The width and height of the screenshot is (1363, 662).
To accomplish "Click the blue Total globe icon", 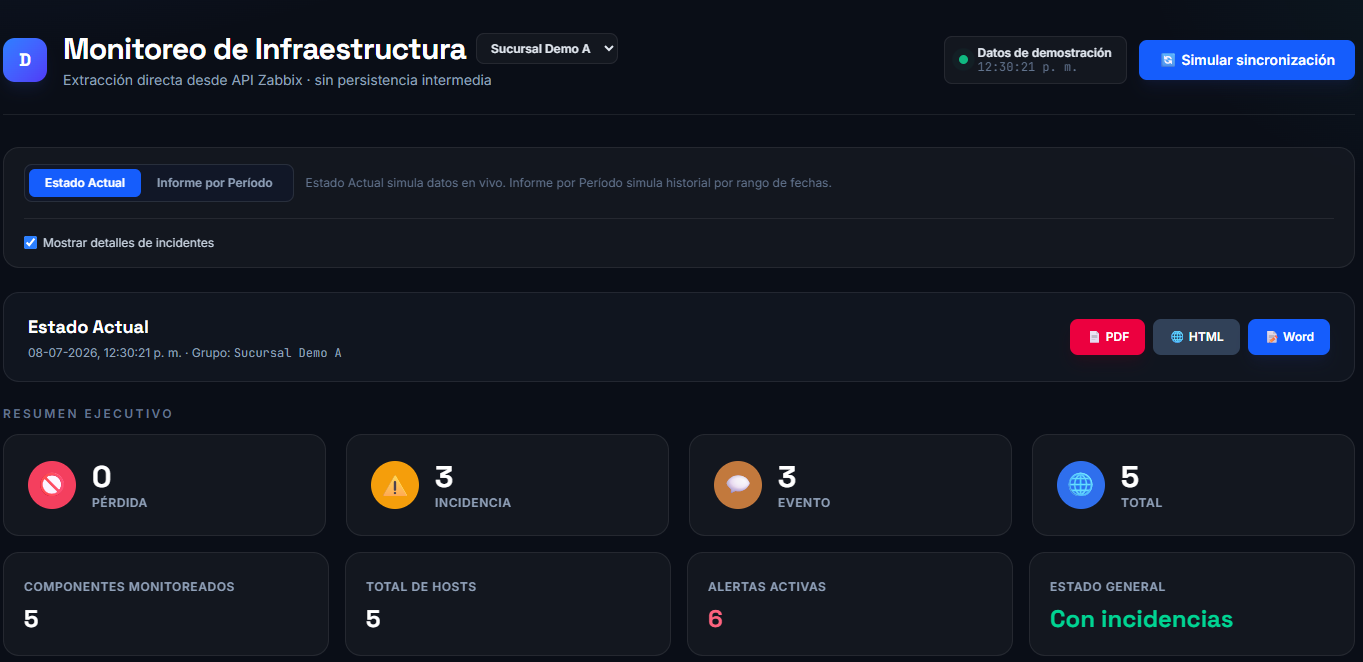I will pyautogui.click(x=1081, y=485).
